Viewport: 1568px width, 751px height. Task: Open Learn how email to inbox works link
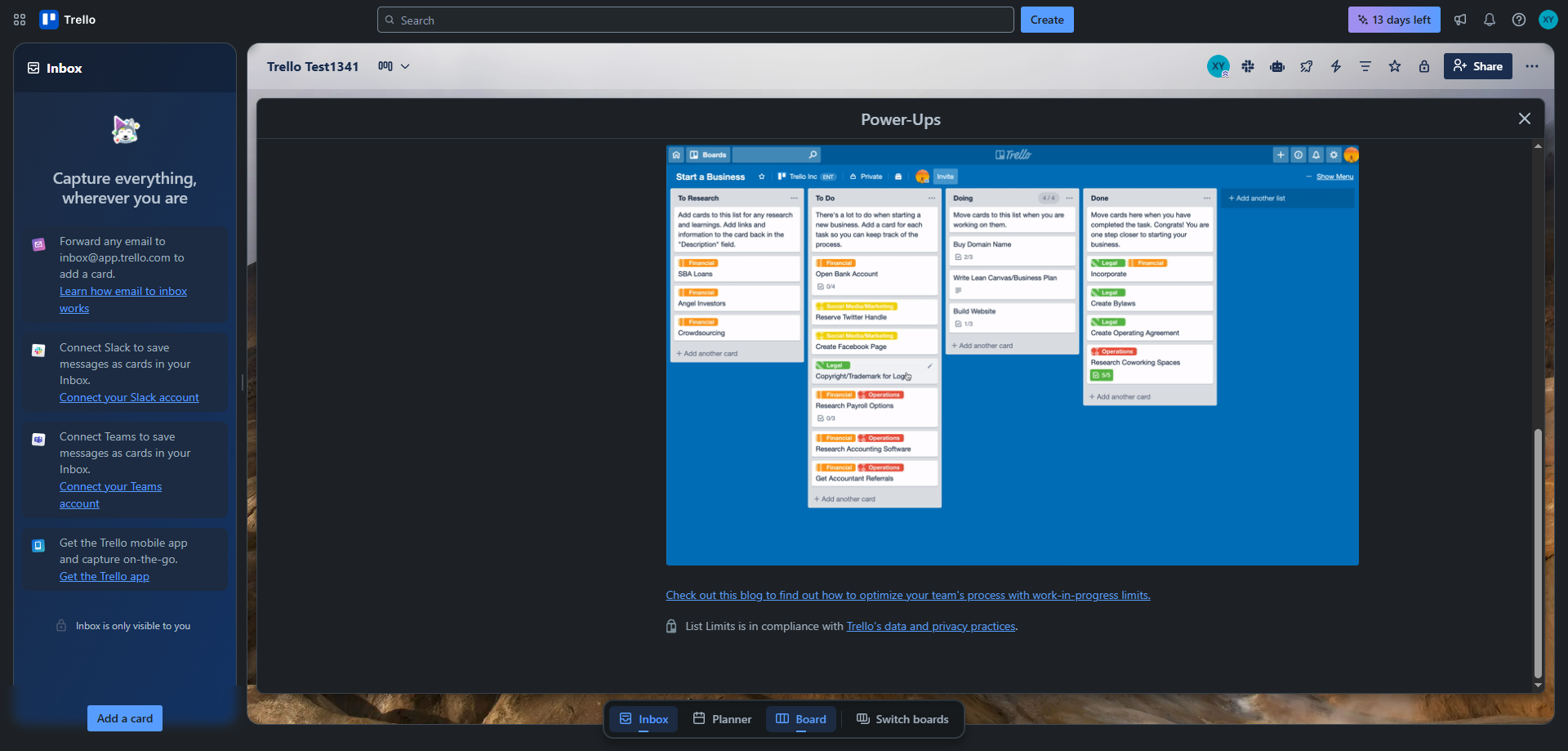123,299
